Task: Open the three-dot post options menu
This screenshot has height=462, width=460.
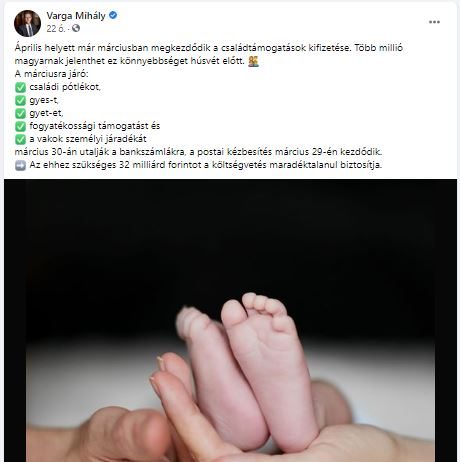Action: click(x=434, y=22)
